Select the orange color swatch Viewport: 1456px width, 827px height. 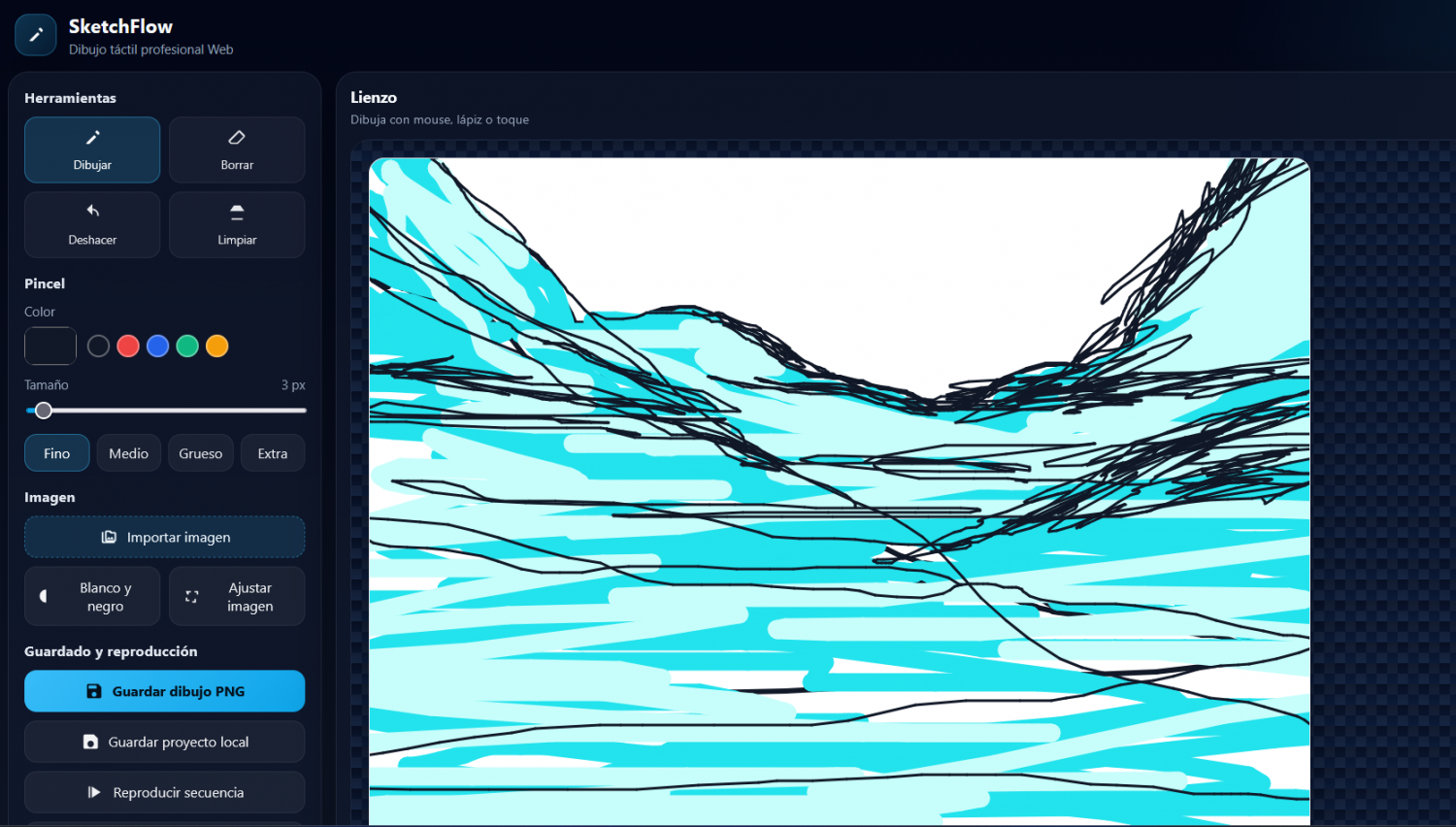coord(217,346)
